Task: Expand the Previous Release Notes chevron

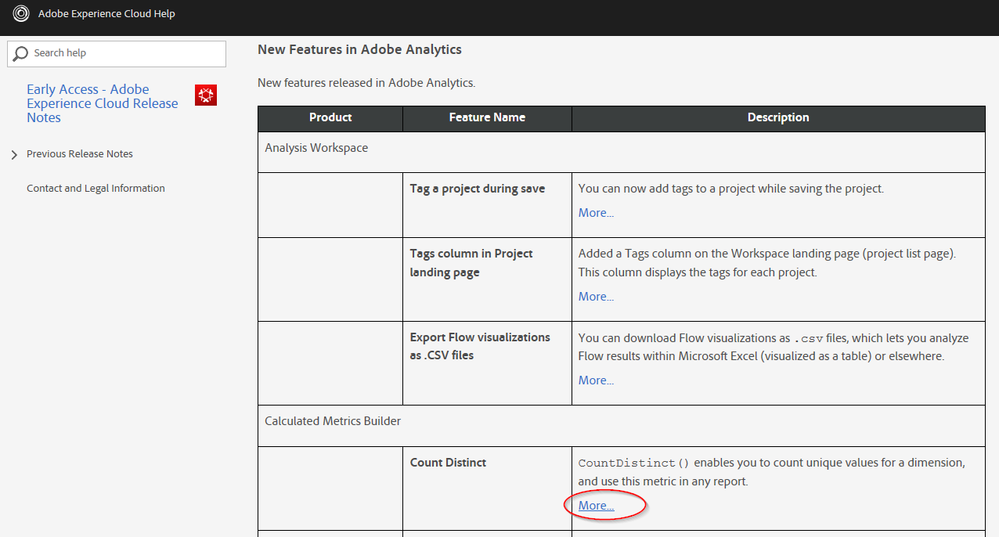Action: [x=13, y=155]
